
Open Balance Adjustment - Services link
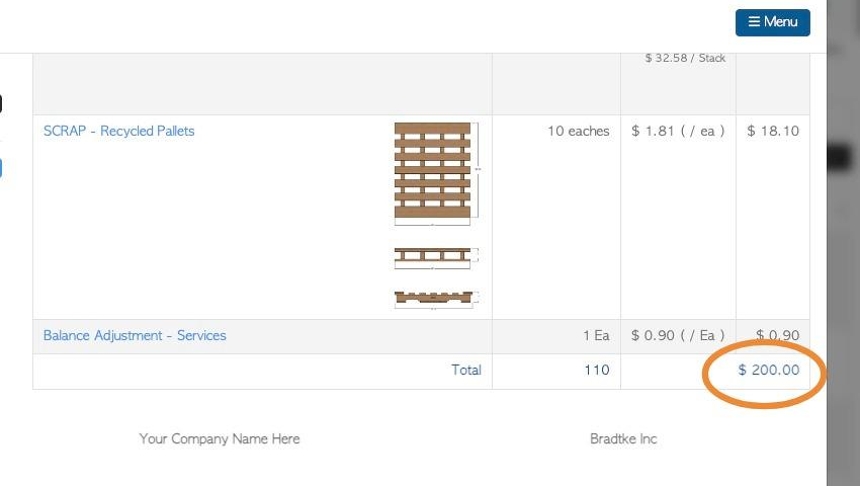[134, 335]
